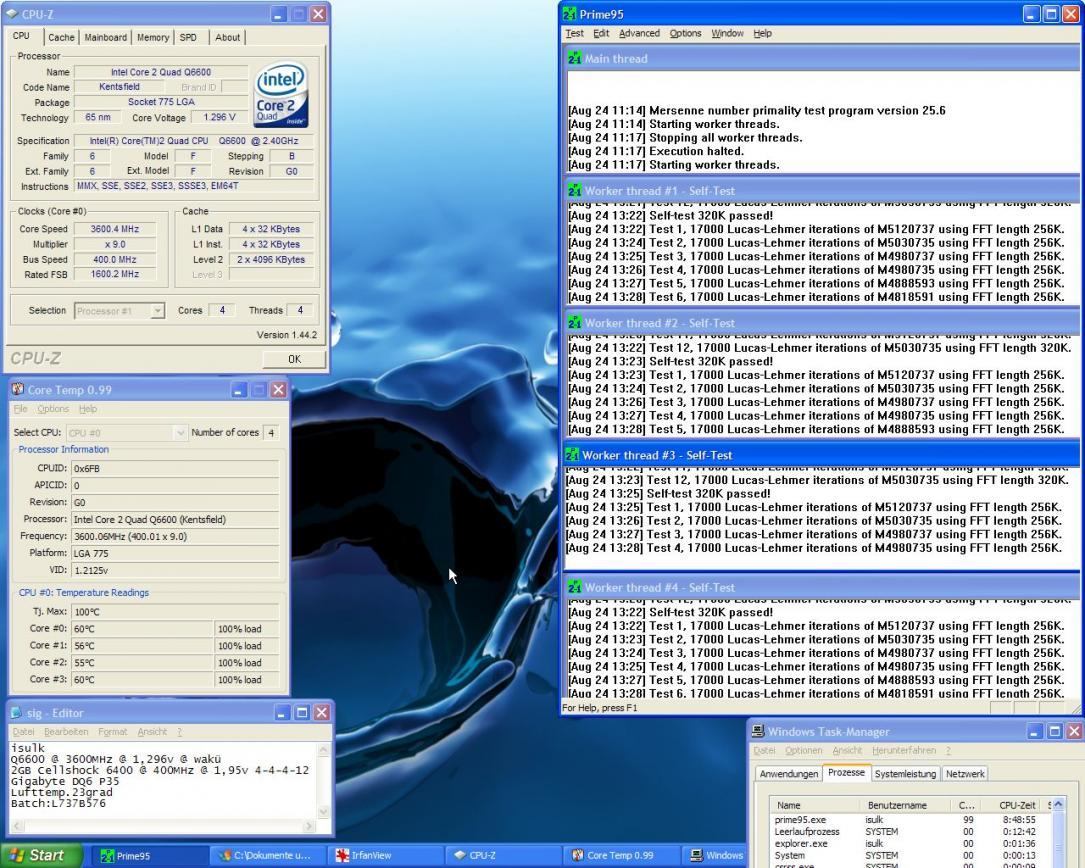This screenshot has height=868, width=1085.
Task: Click the Intel Core 2 Quad logo
Action: 280,94
